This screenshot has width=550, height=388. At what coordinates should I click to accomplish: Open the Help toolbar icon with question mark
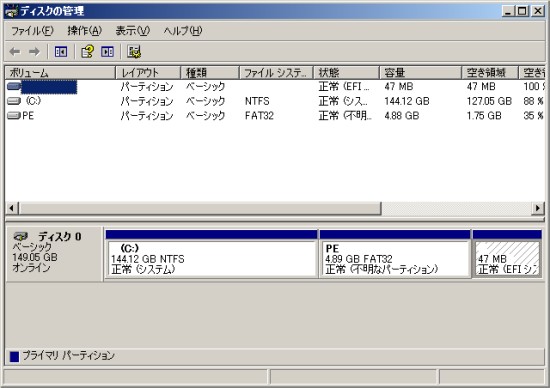[x=87, y=52]
